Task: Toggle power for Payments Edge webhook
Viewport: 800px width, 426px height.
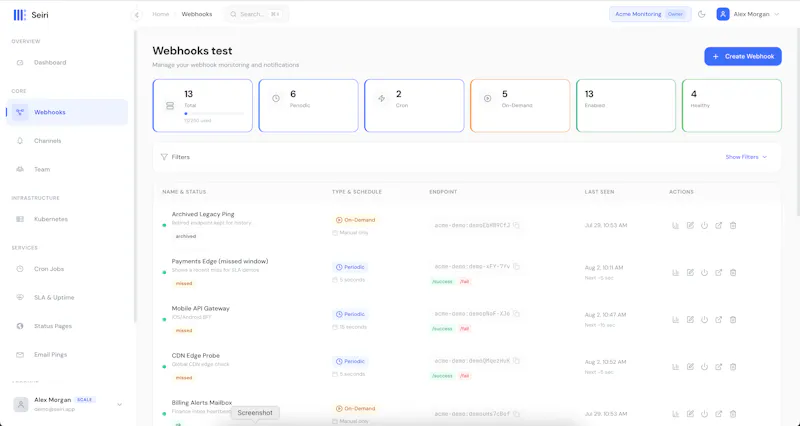Action: [705, 272]
